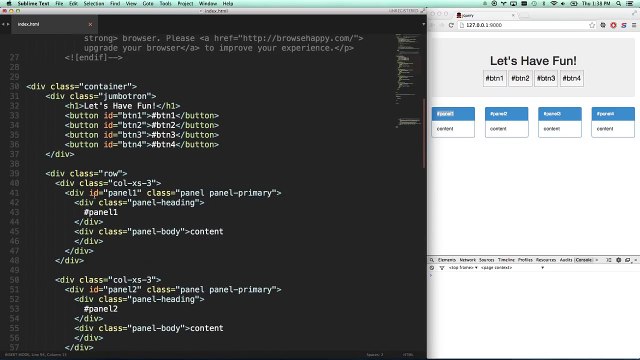
Task: Toggle the DevTools console drawer icon
Action: click(x=609, y=260)
